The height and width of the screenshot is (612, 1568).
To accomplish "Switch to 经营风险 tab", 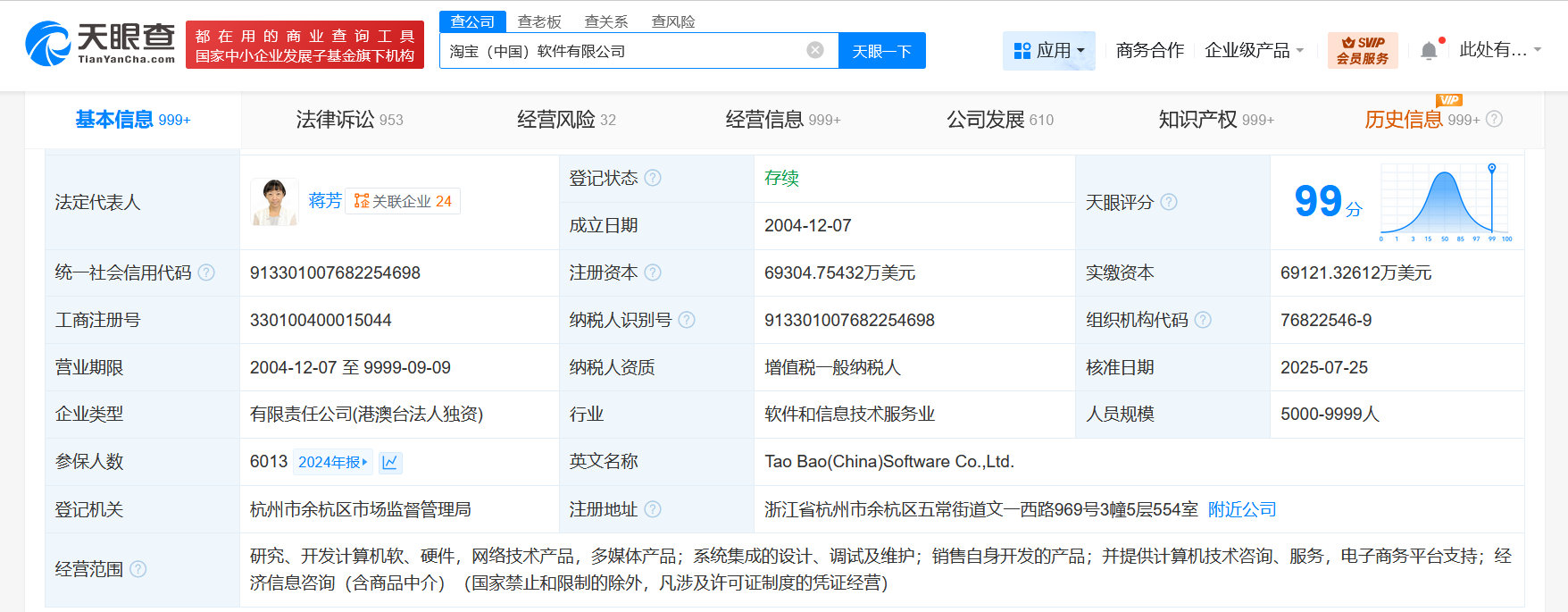I will [566, 120].
